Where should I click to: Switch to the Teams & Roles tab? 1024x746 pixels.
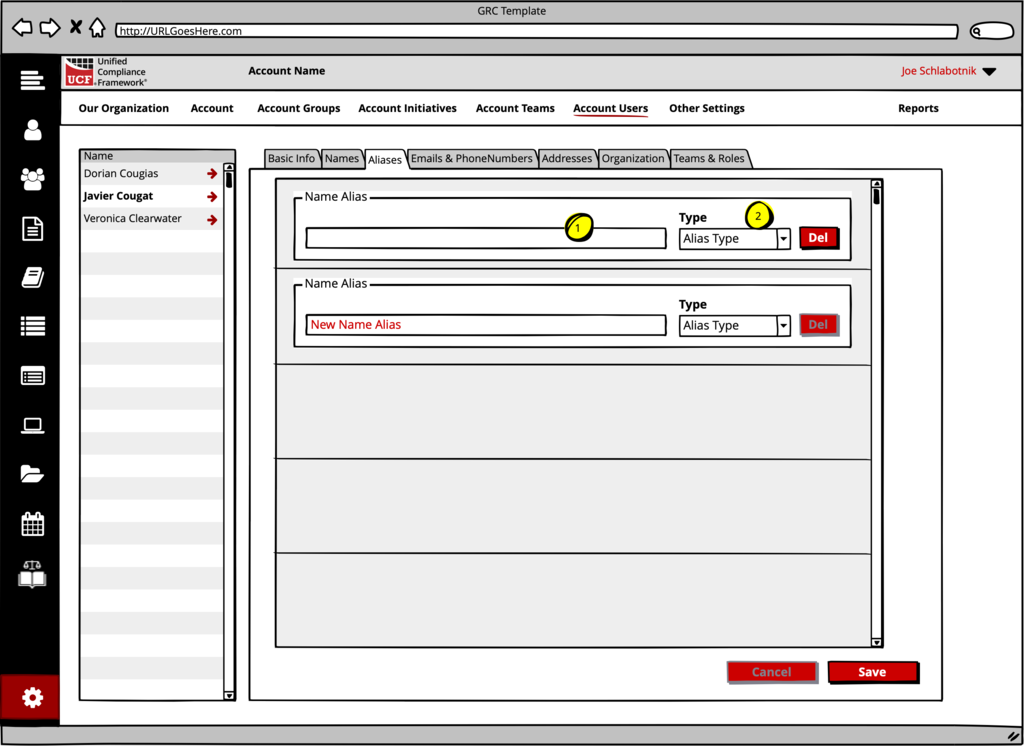pyautogui.click(x=708, y=159)
